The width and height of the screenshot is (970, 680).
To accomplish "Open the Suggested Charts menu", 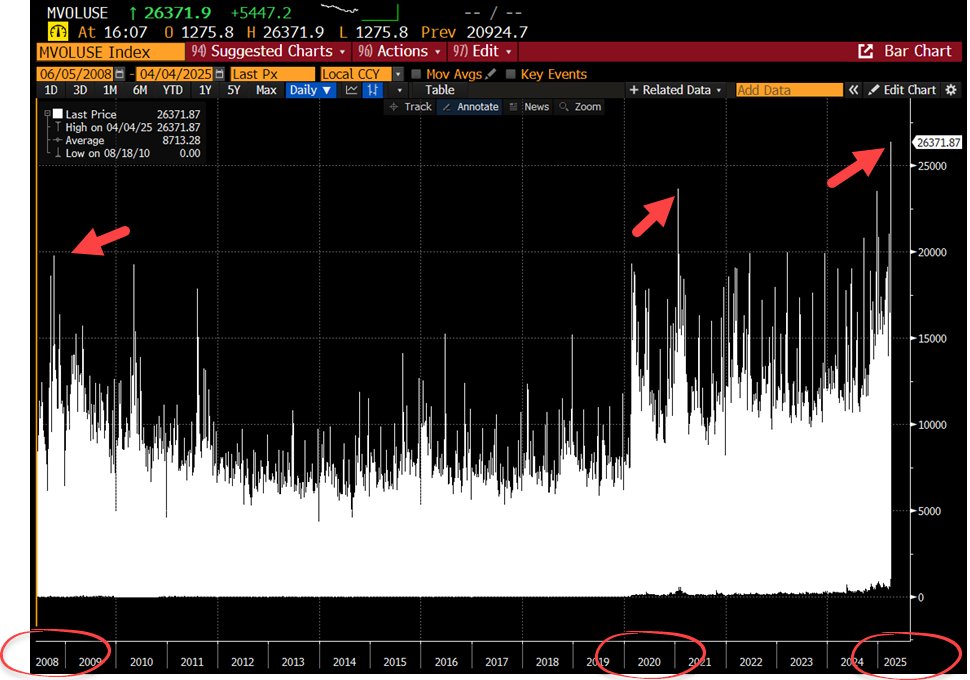I will coord(269,51).
